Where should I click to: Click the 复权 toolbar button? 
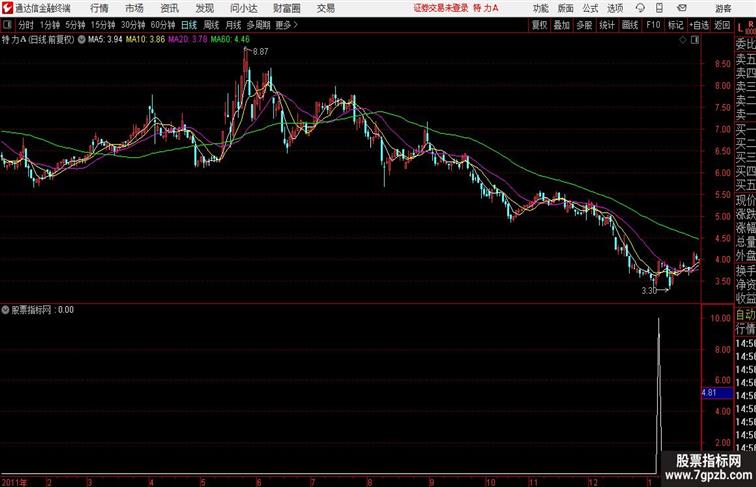pyautogui.click(x=540, y=25)
